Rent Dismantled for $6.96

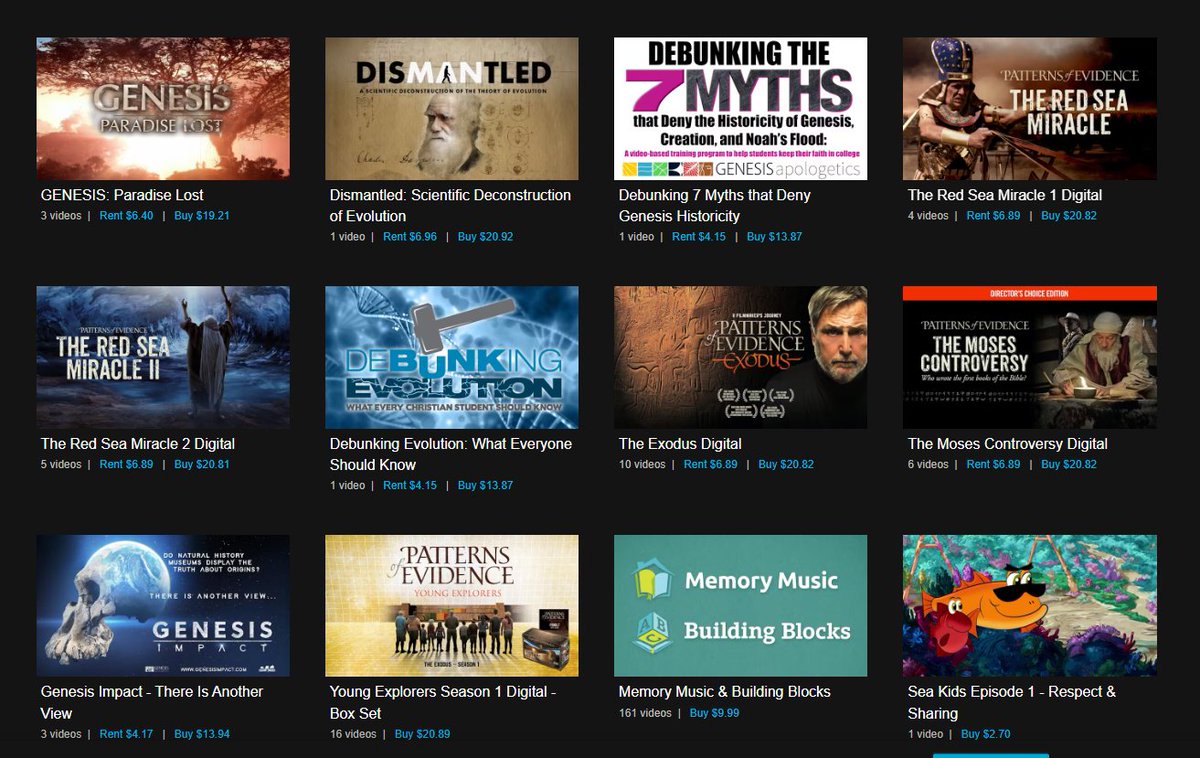[x=410, y=237]
